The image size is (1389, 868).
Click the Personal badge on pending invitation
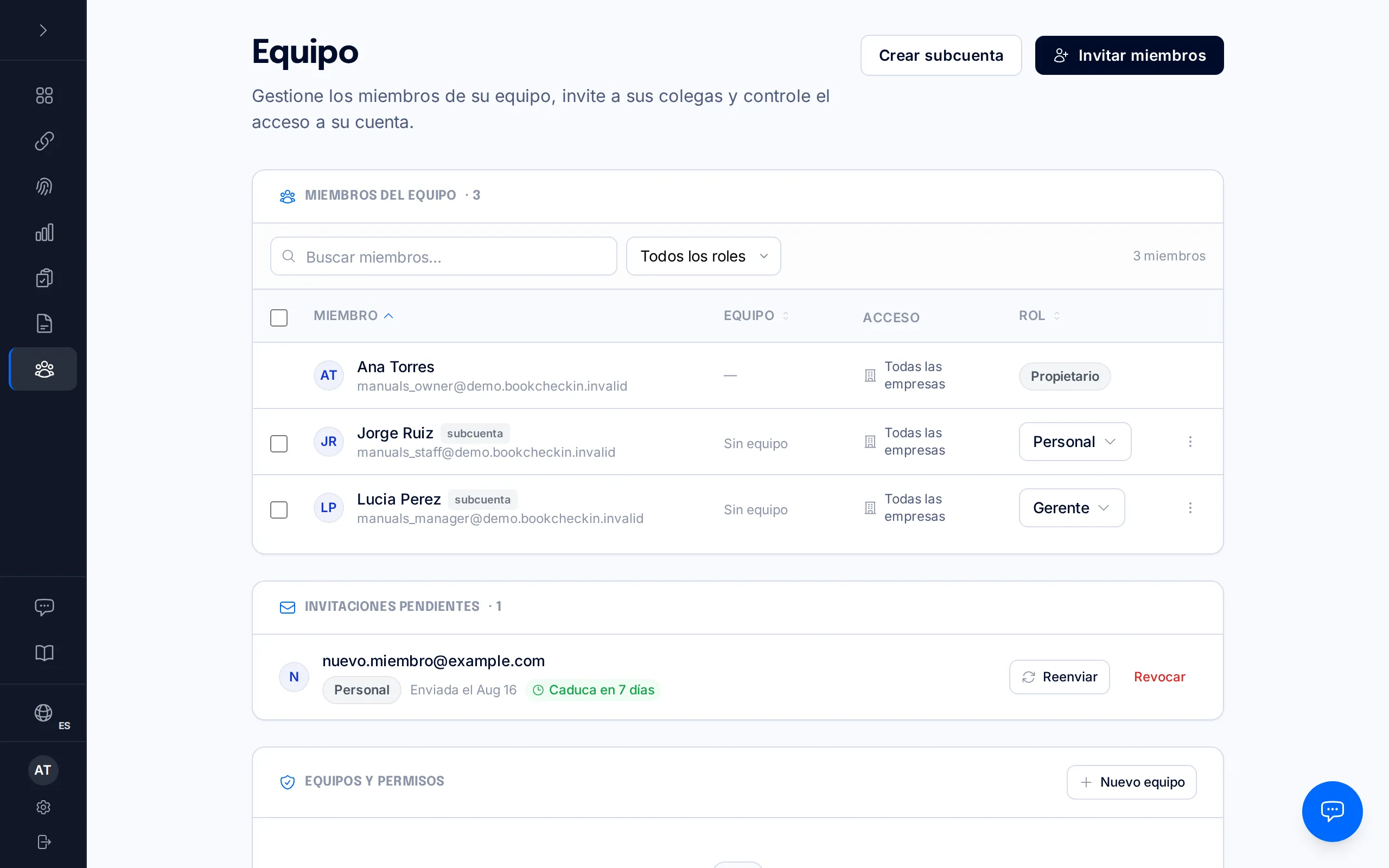pyautogui.click(x=361, y=690)
